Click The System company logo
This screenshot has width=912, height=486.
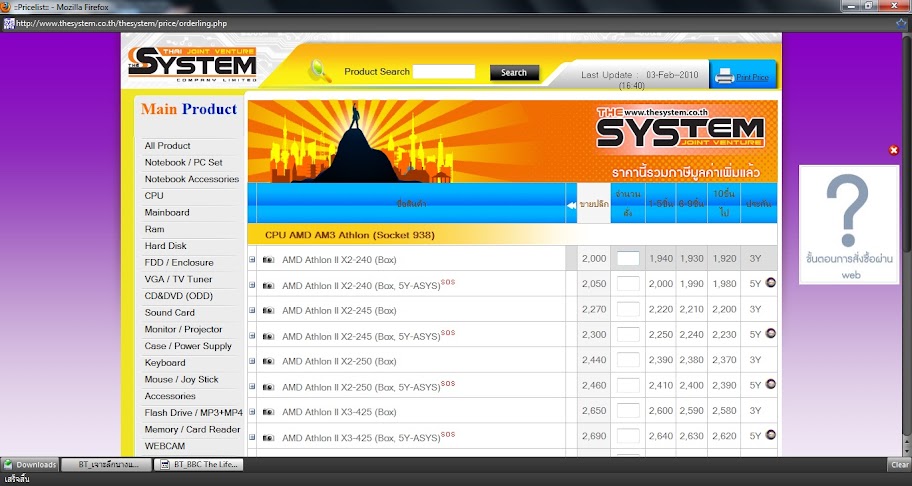(x=193, y=64)
